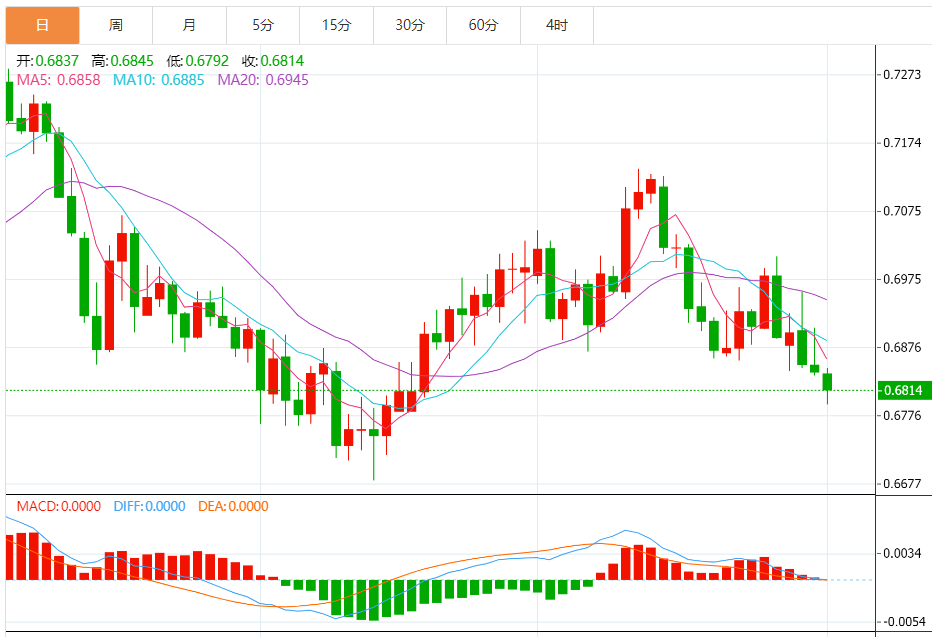
Task: Click the 0.6975 price axis label
Action: 902,279
